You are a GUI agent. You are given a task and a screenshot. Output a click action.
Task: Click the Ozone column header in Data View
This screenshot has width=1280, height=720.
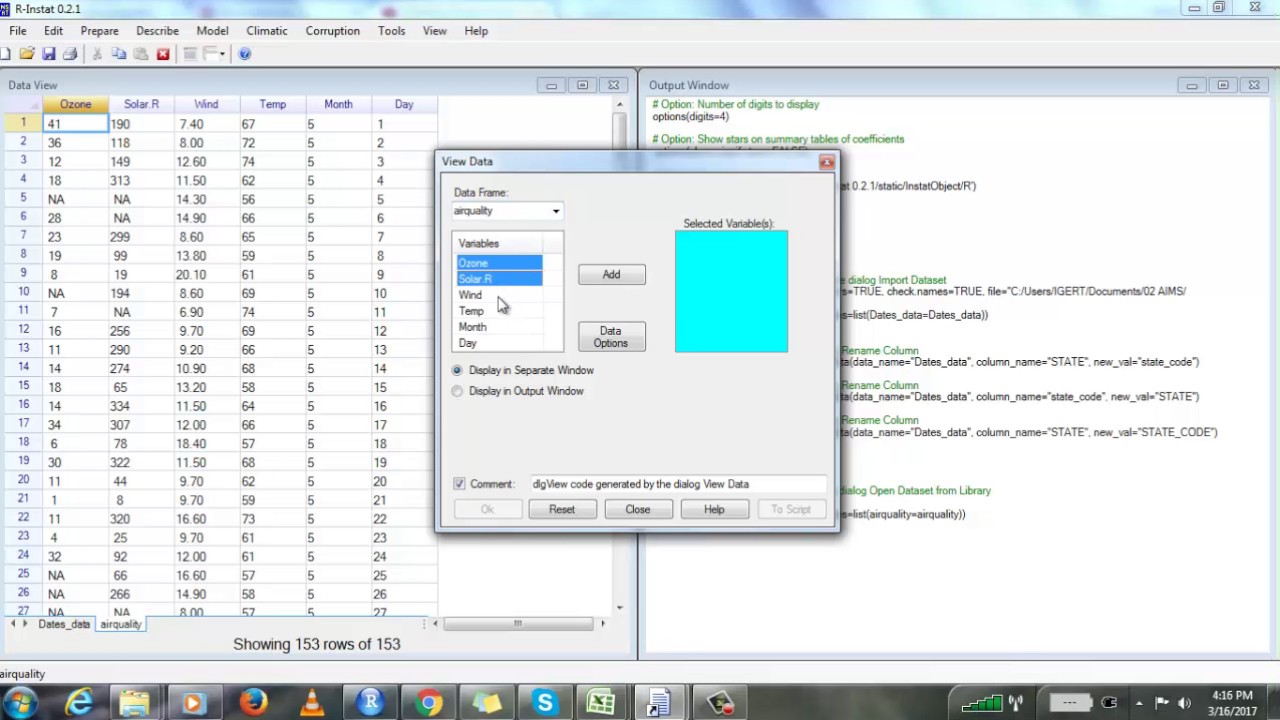click(x=75, y=104)
